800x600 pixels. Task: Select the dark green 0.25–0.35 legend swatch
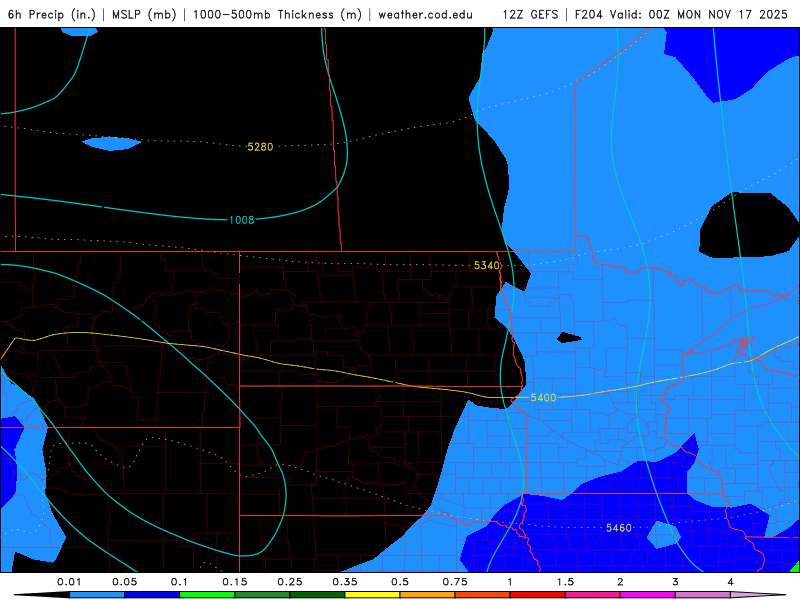pos(317,595)
